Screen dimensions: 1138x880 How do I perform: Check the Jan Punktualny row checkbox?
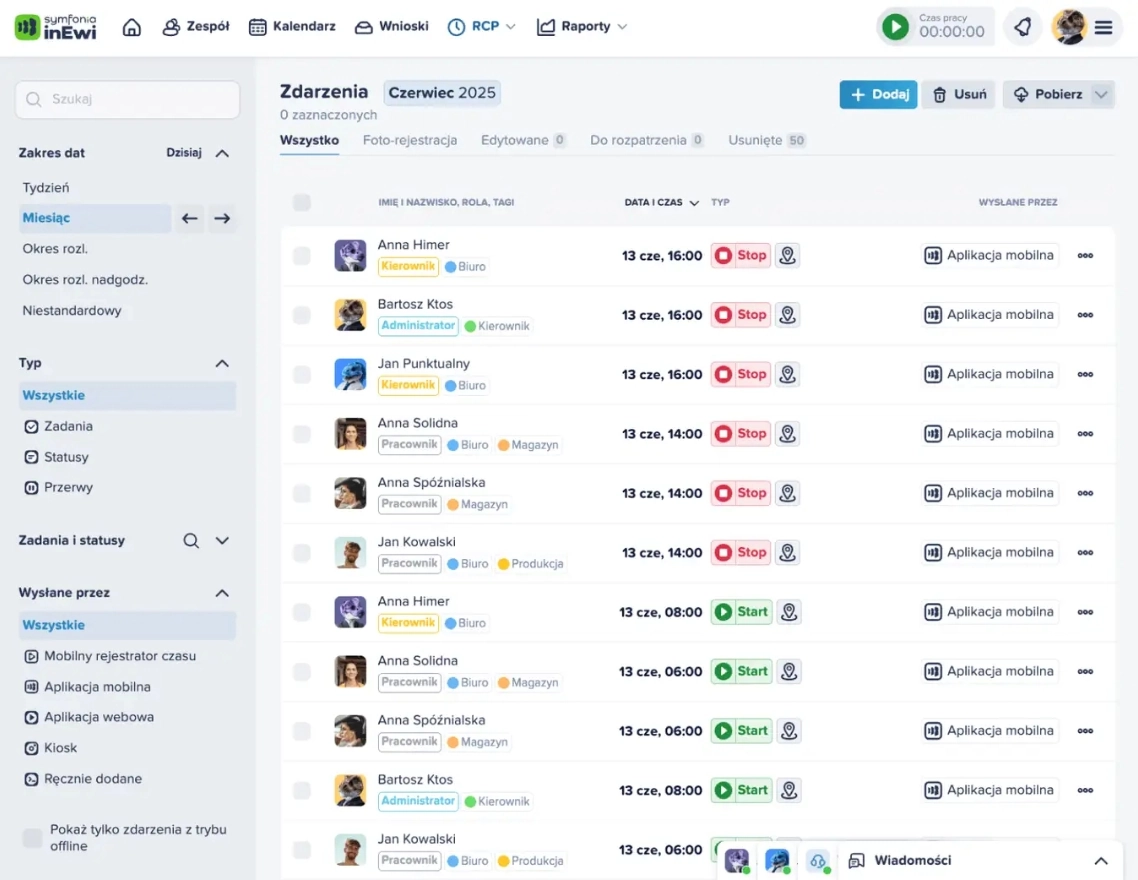click(302, 374)
